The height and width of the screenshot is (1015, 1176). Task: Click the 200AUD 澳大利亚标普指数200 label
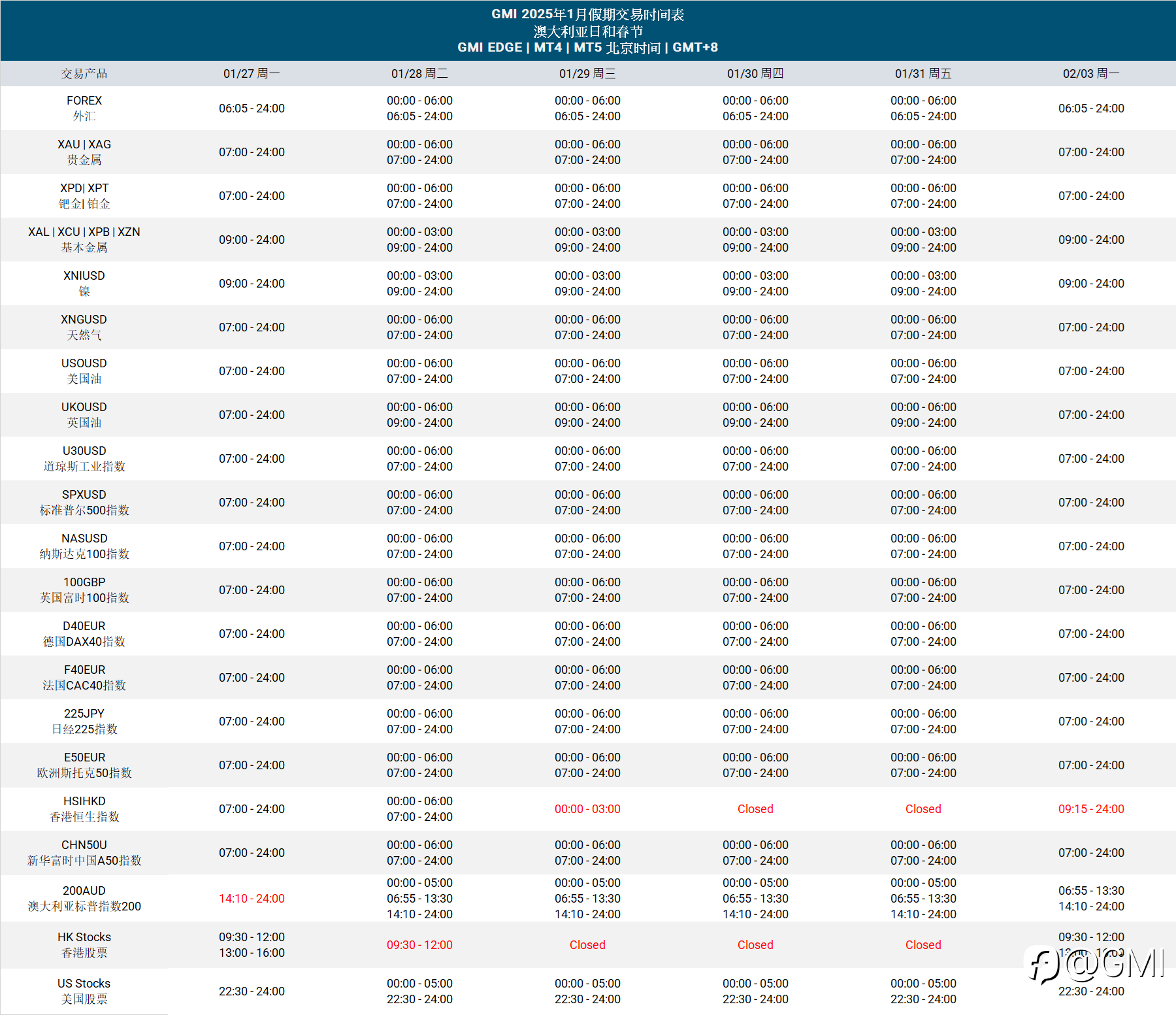(84, 899)
